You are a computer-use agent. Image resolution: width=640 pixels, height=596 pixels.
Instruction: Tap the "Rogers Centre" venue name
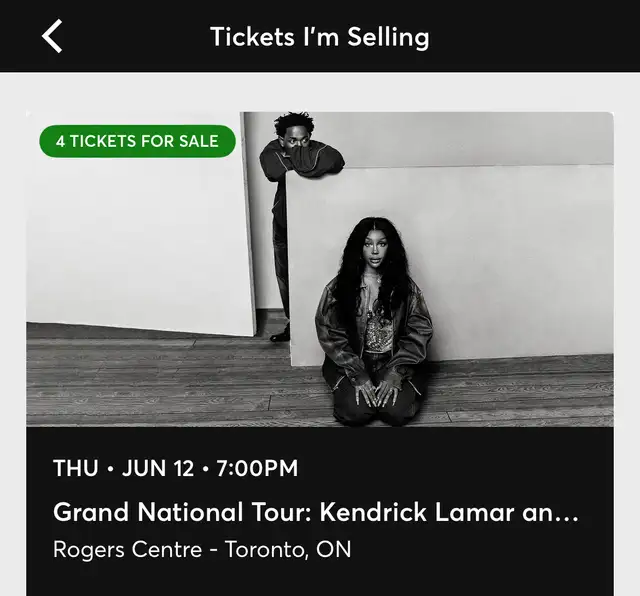click(x=127, y=549)
